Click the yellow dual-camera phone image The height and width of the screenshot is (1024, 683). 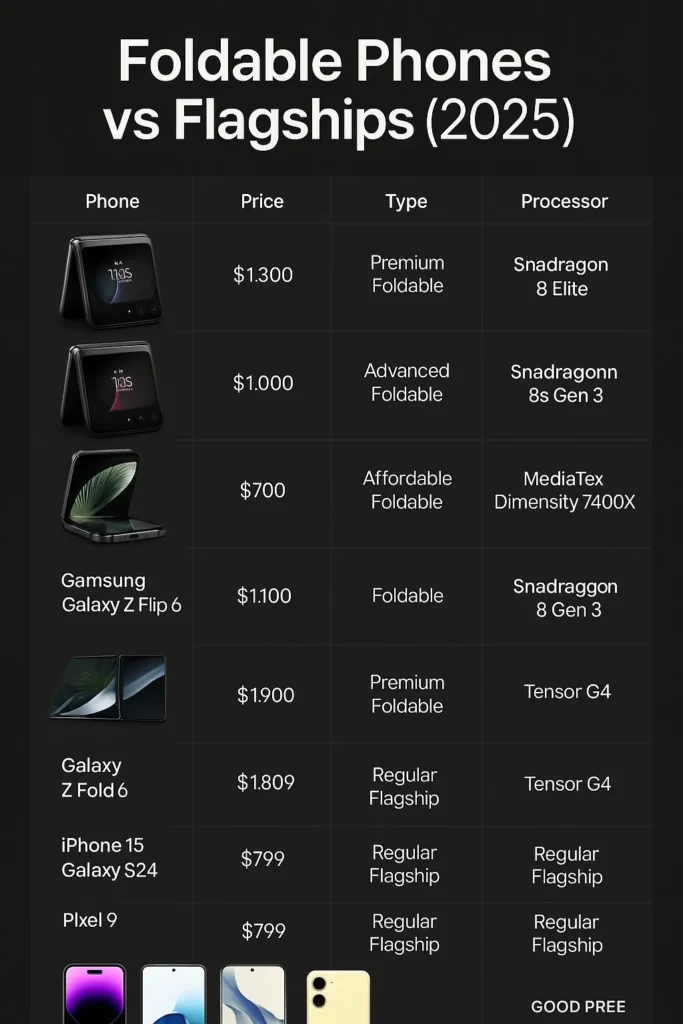click(338, 997)
